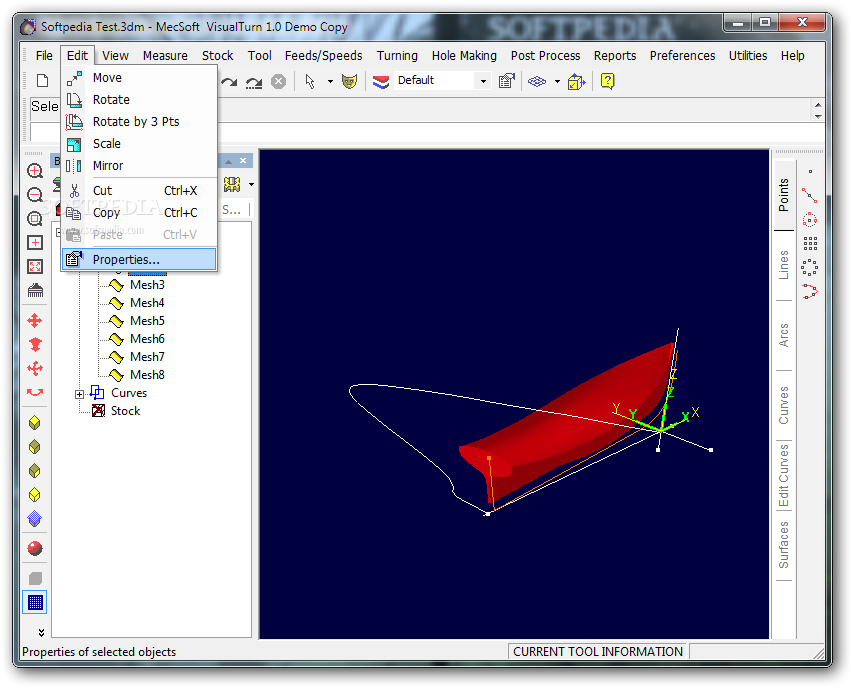Click the blue construction plane icon
Screen dimensions: 853x688
pos(537,82)
